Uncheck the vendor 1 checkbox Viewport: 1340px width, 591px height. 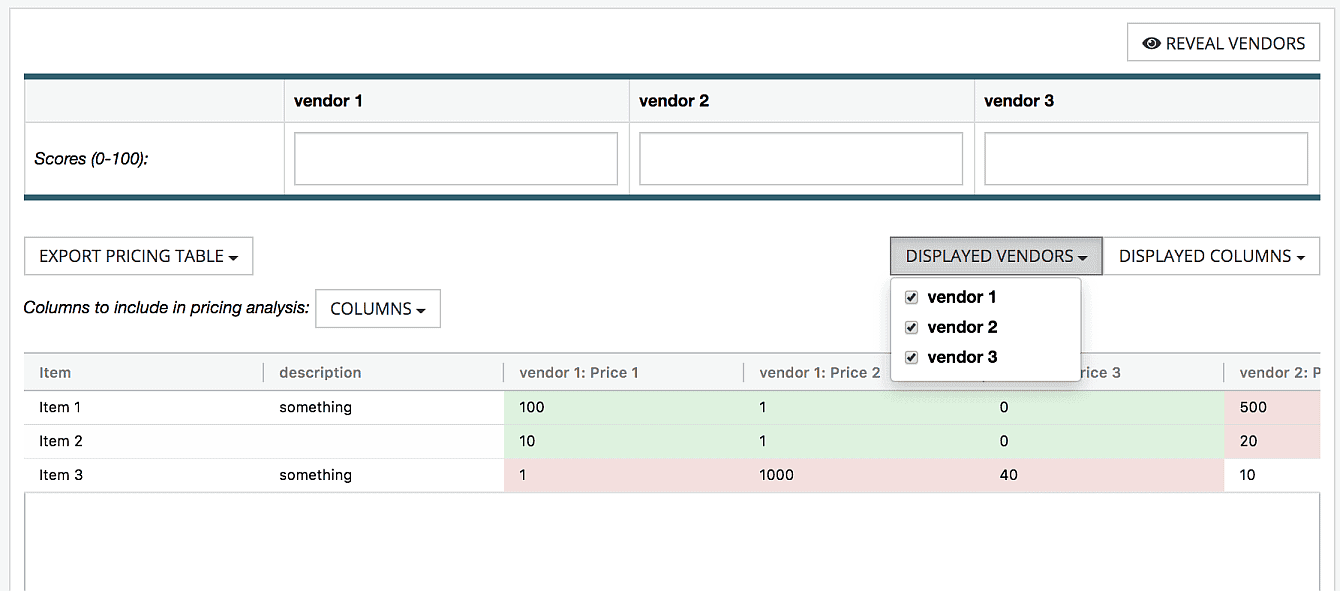pos(911,297)
